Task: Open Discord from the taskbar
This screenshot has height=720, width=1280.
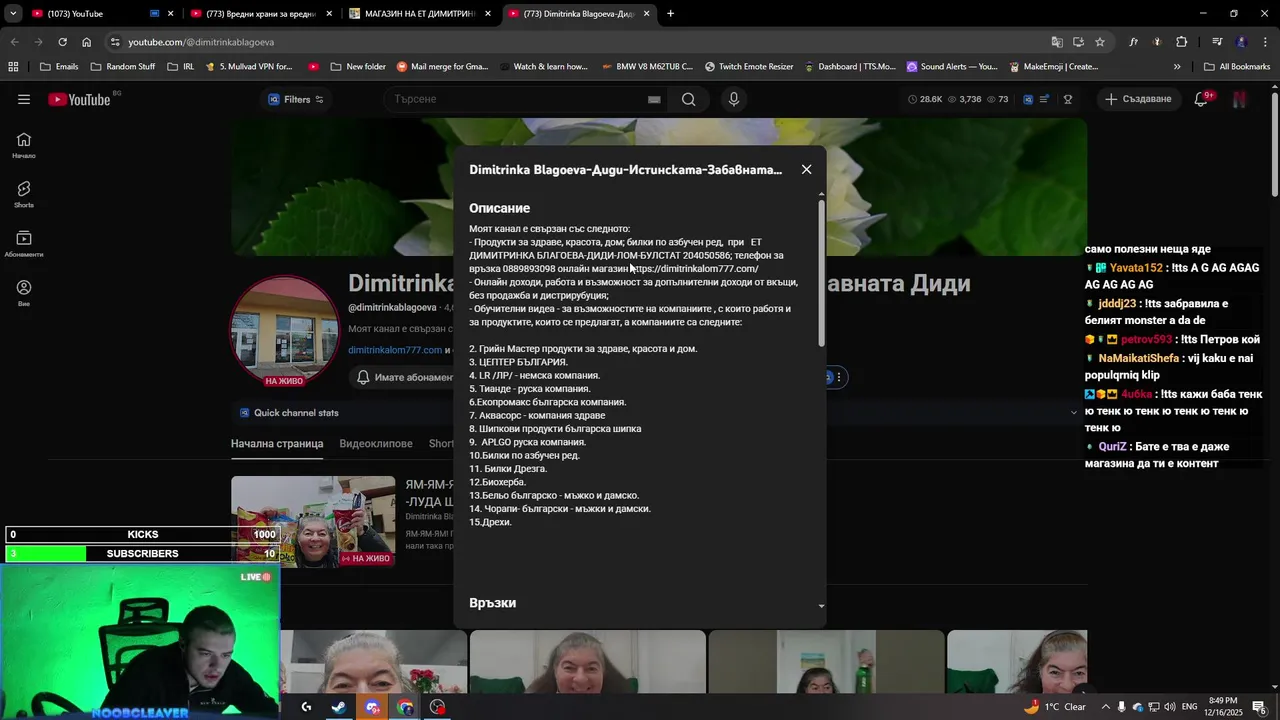Action: [372, 707]
